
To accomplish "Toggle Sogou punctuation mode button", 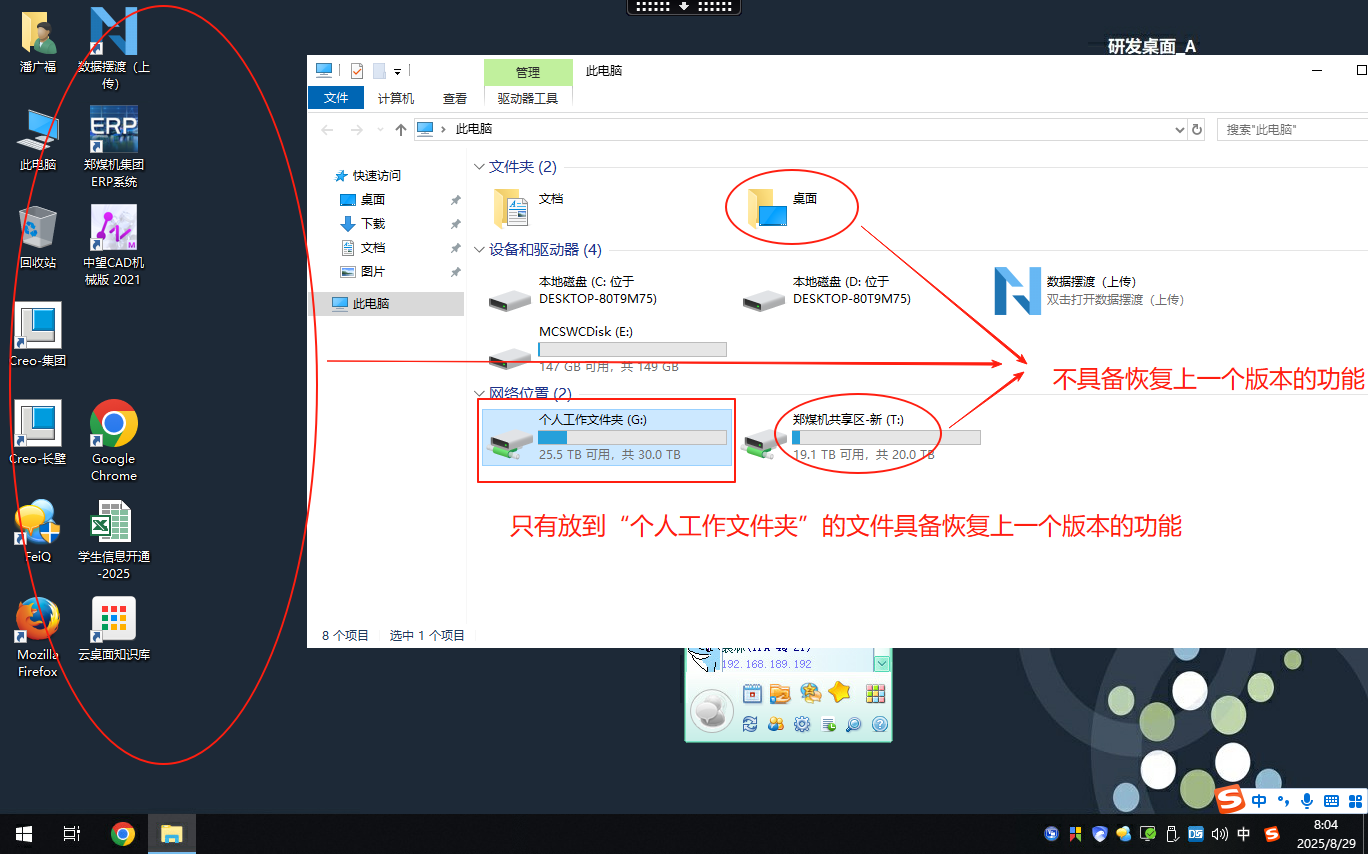I will pos(1282,801).
